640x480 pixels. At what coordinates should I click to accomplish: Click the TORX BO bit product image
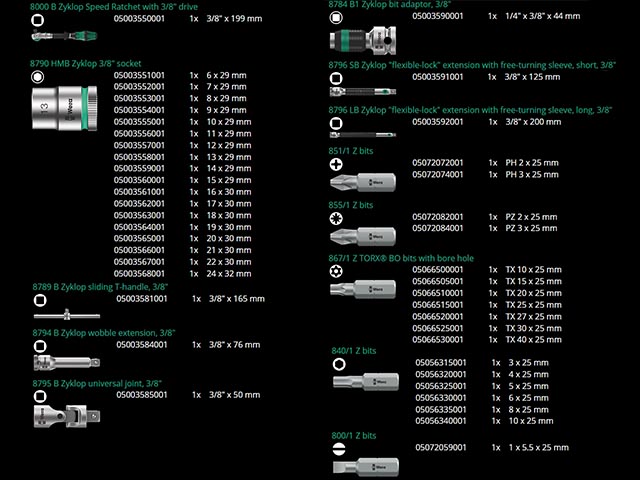362,289
